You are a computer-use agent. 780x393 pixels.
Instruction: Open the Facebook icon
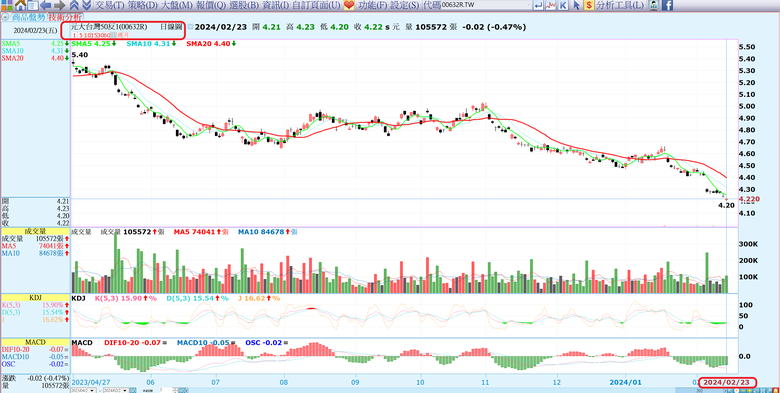[x=667, y=5]
